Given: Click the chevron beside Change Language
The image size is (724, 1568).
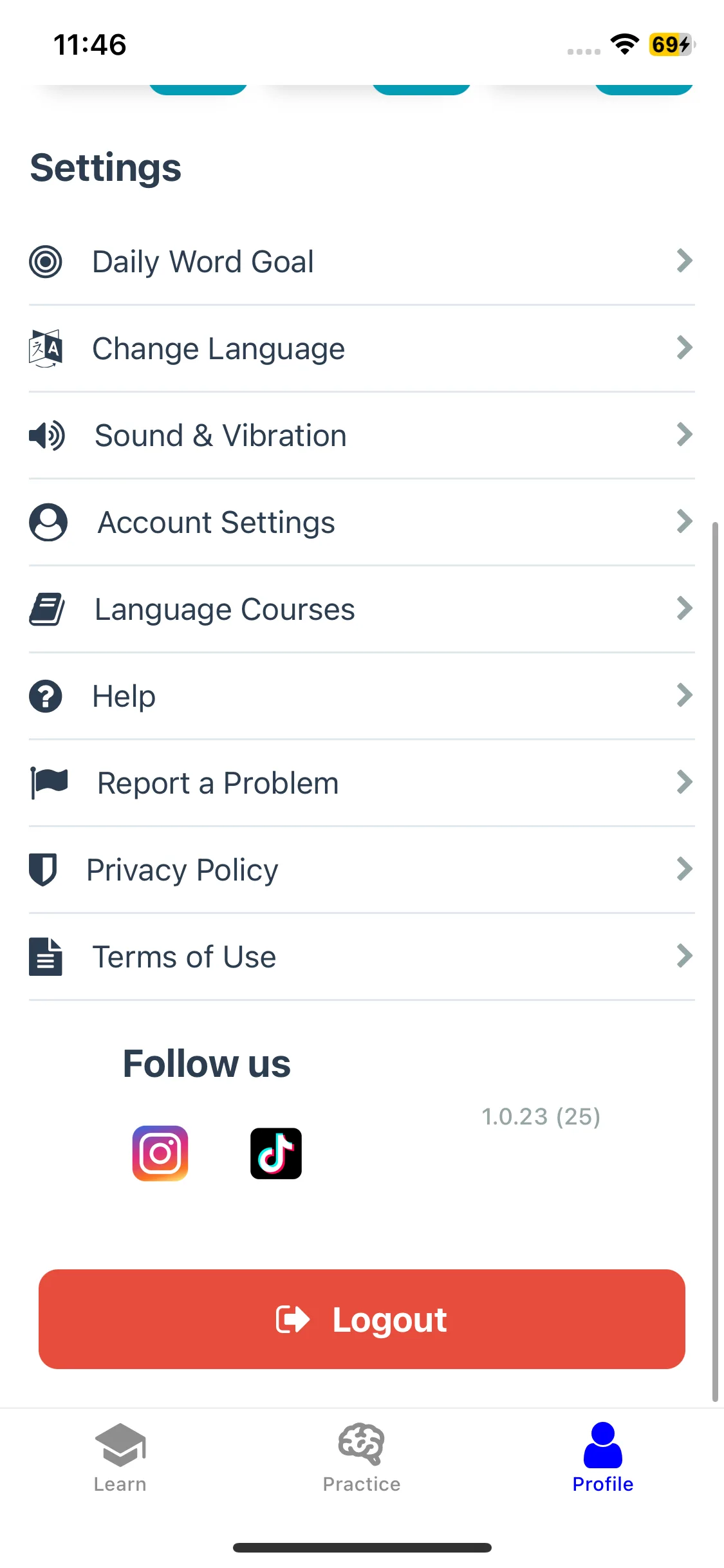Looking at the screenshot, I should coord(684,348).
